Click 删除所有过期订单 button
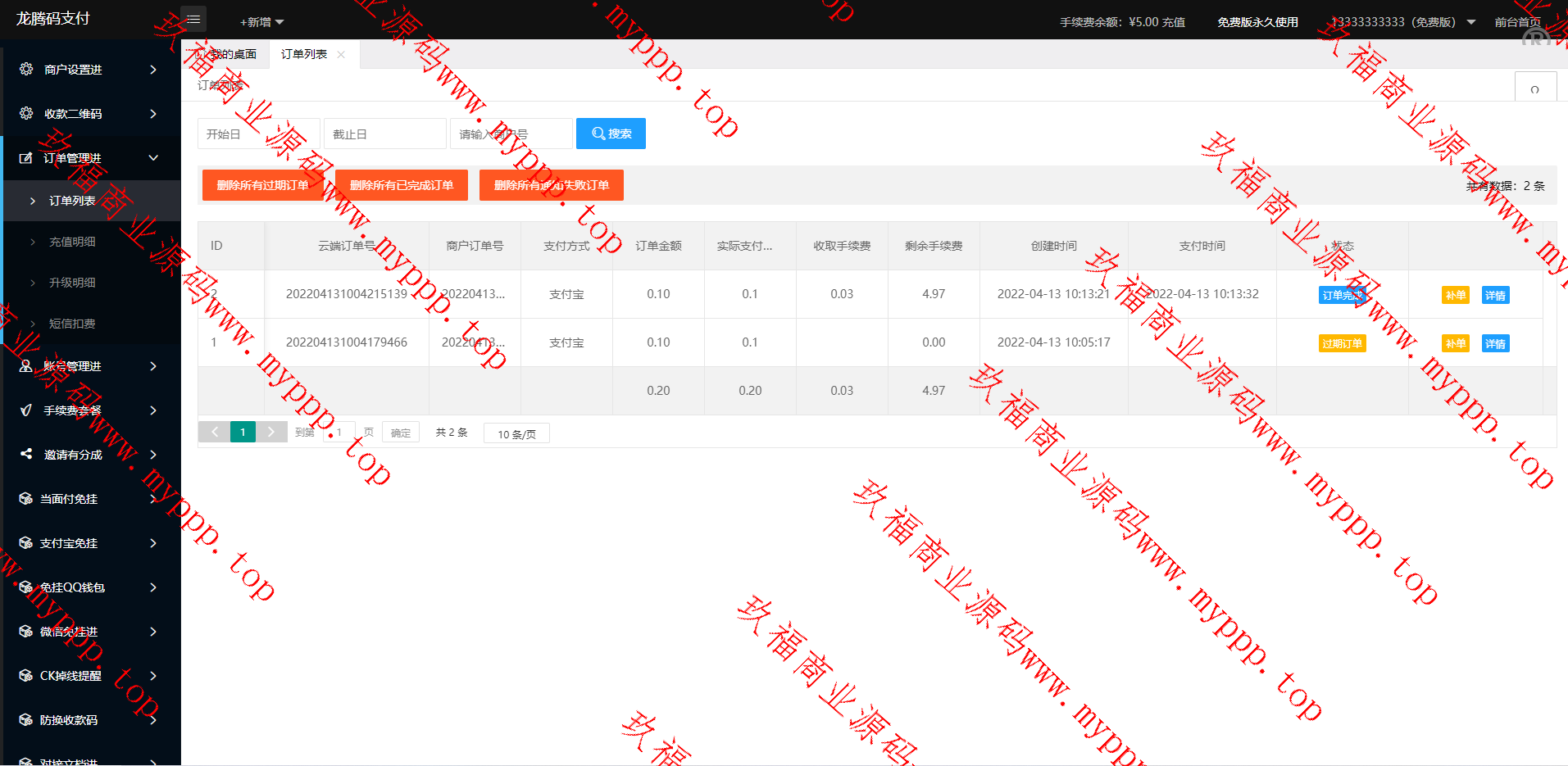The image size is (1568, 766). 262,185
